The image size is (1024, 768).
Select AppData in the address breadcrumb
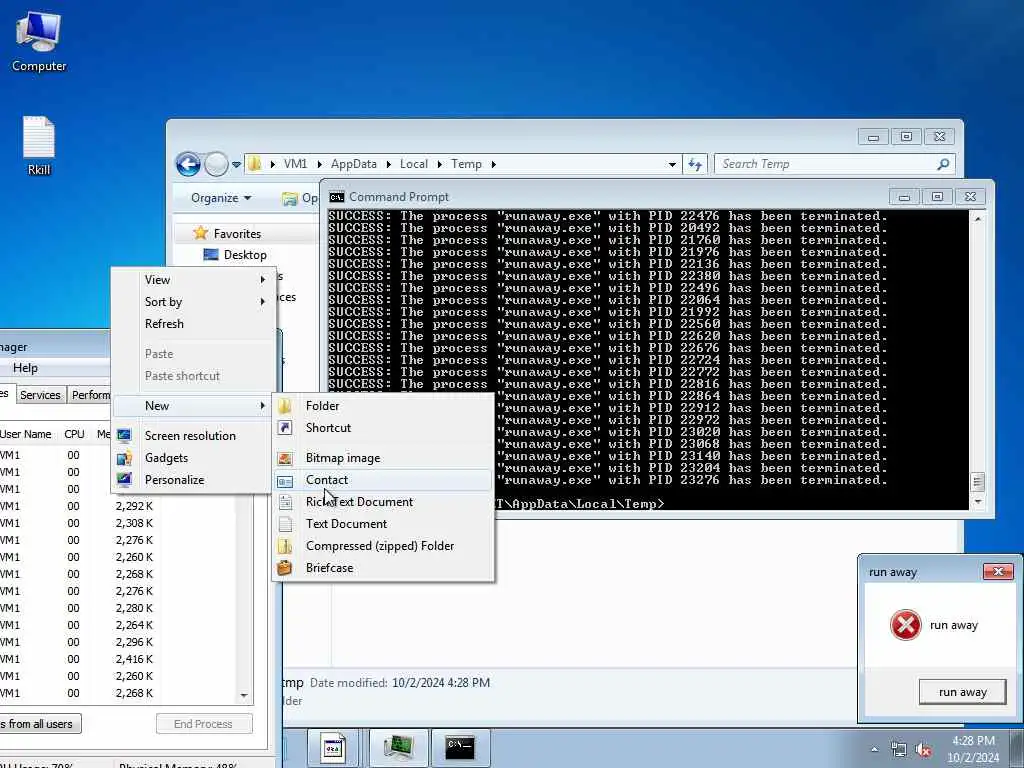tap(353, 164)
